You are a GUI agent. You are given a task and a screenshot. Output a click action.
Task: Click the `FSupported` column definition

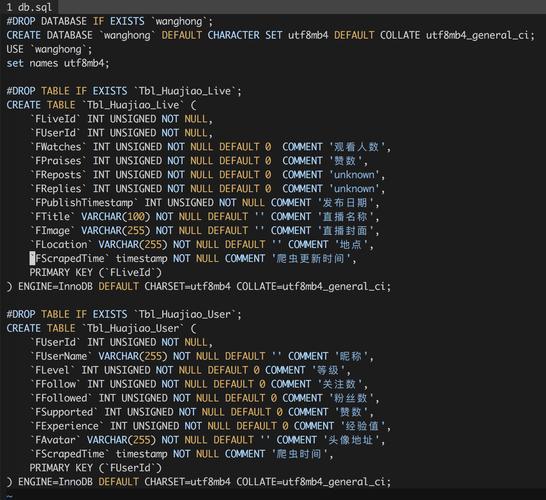click(x=202, y=412)
